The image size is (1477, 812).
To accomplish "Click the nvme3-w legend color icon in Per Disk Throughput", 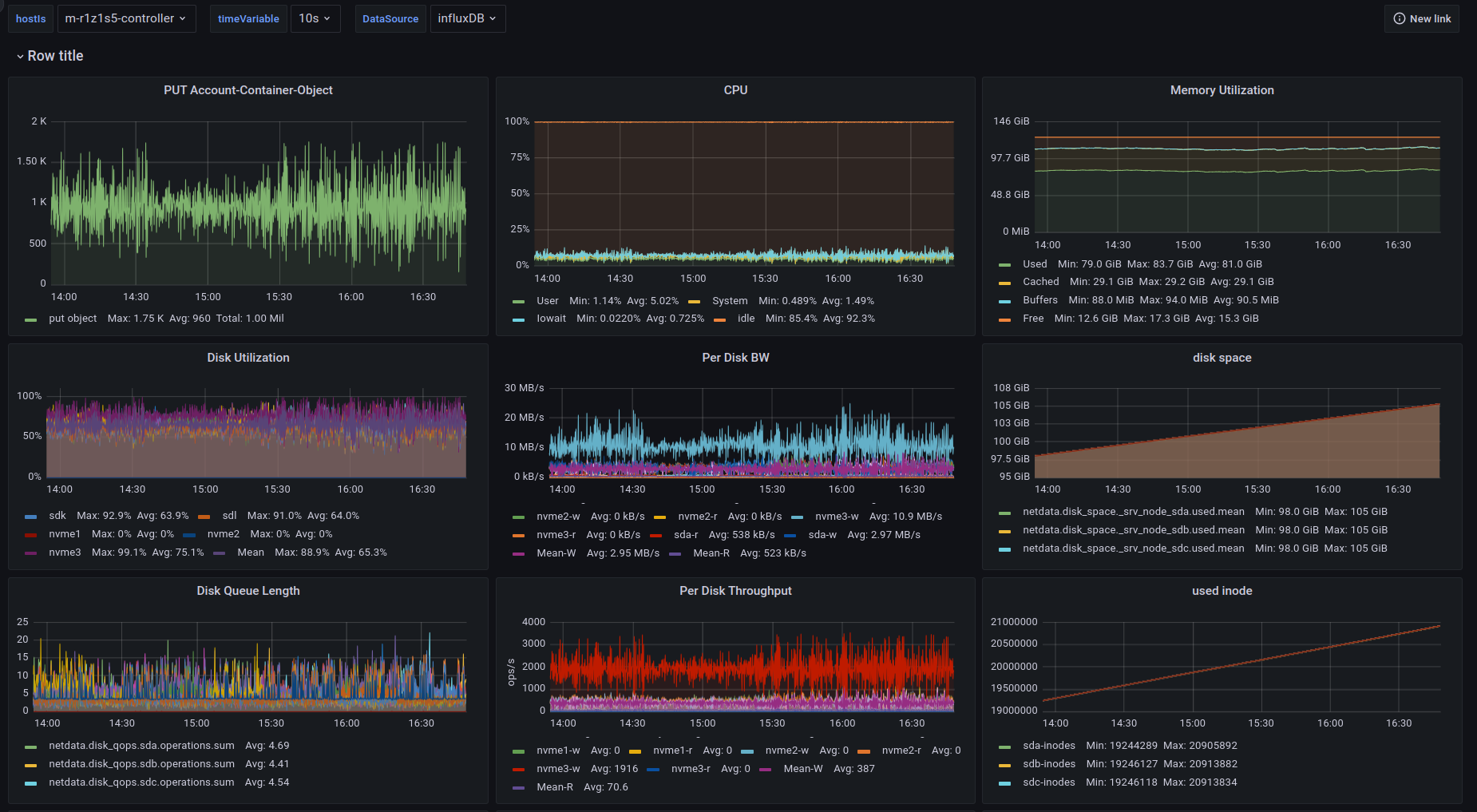I will tap(519, 770).
